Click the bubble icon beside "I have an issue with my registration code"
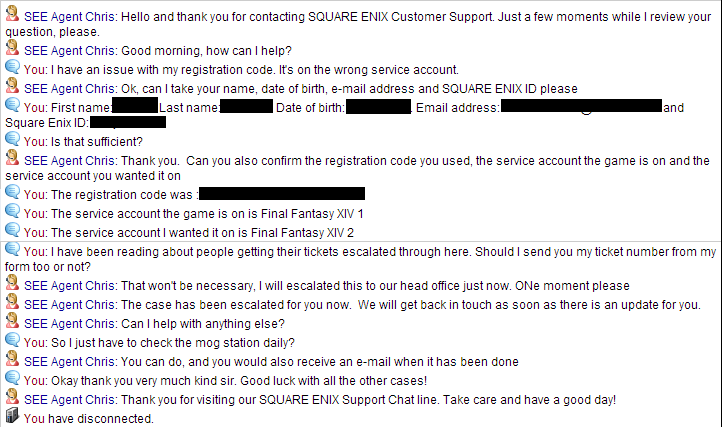Screen dimensions: 722x427 (x=12, y=68)
